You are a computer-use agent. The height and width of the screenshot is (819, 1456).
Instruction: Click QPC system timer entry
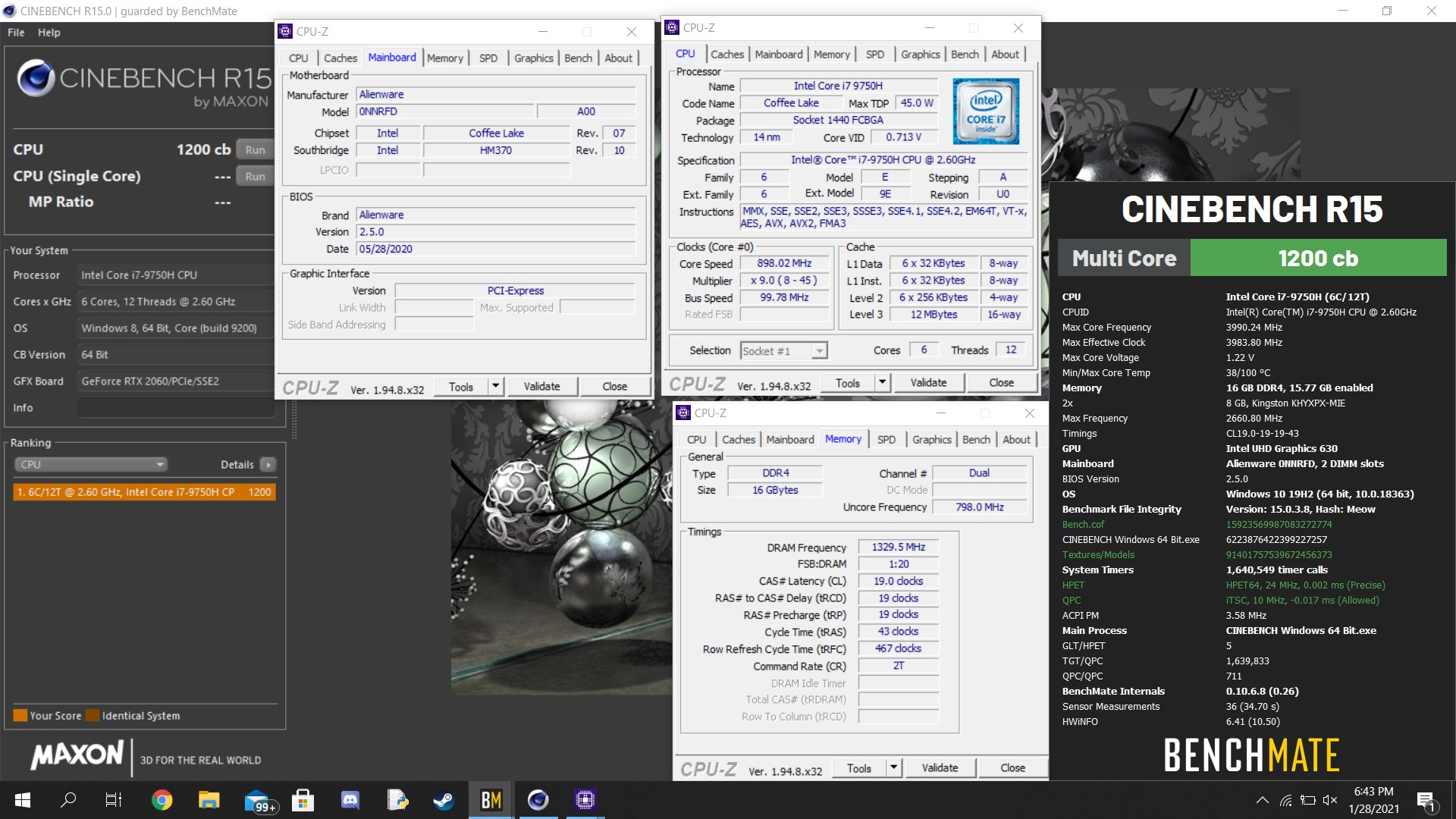tap(1072, 601)
